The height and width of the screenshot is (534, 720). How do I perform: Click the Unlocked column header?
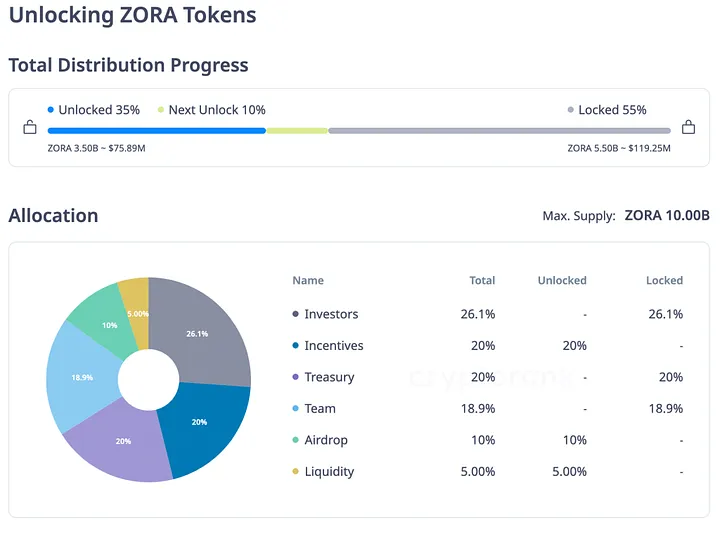562,281
